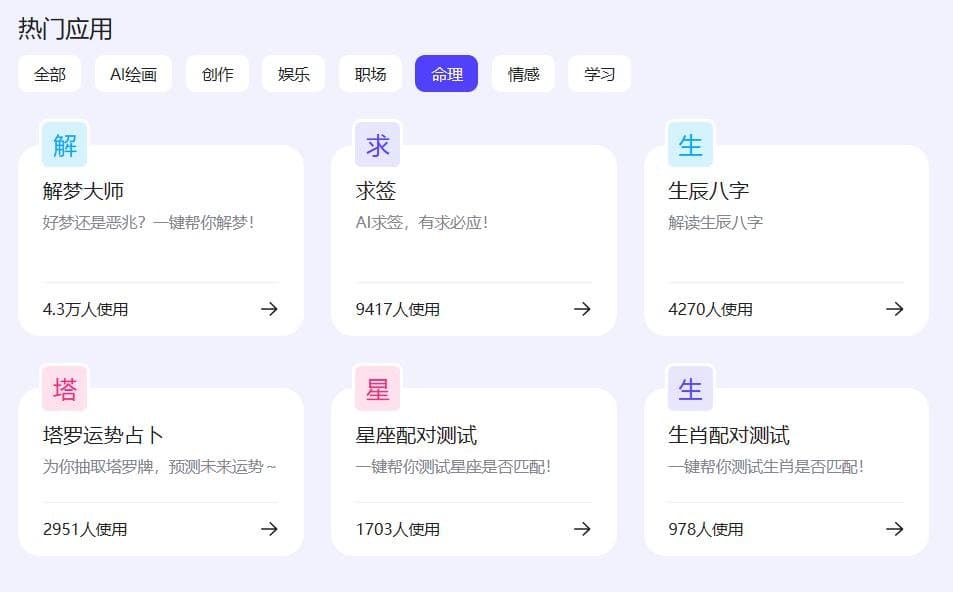Click the arrow on the 塔罗运势占卜 card

(269, 529)
